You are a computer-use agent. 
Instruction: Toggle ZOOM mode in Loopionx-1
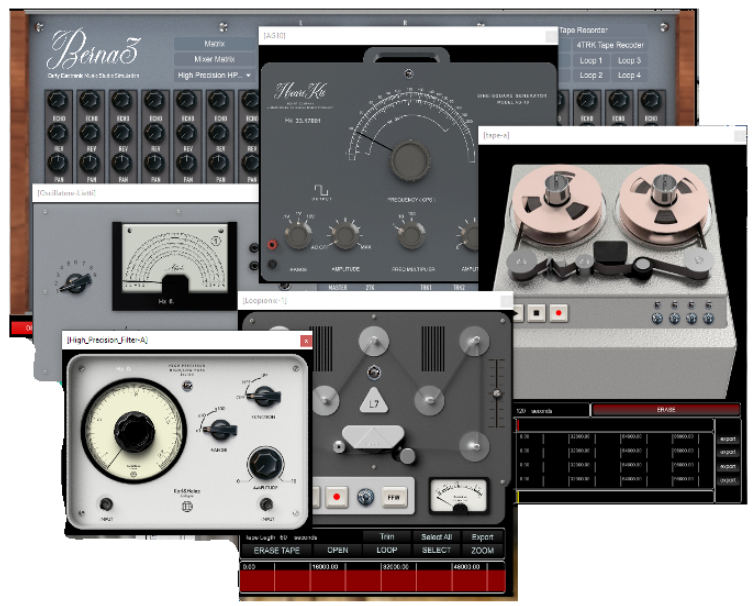[482, 550]
